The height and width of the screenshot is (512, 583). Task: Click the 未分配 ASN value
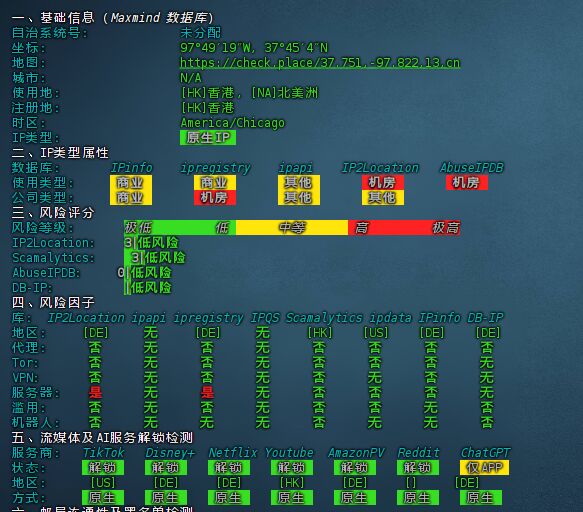click(201, 33)
